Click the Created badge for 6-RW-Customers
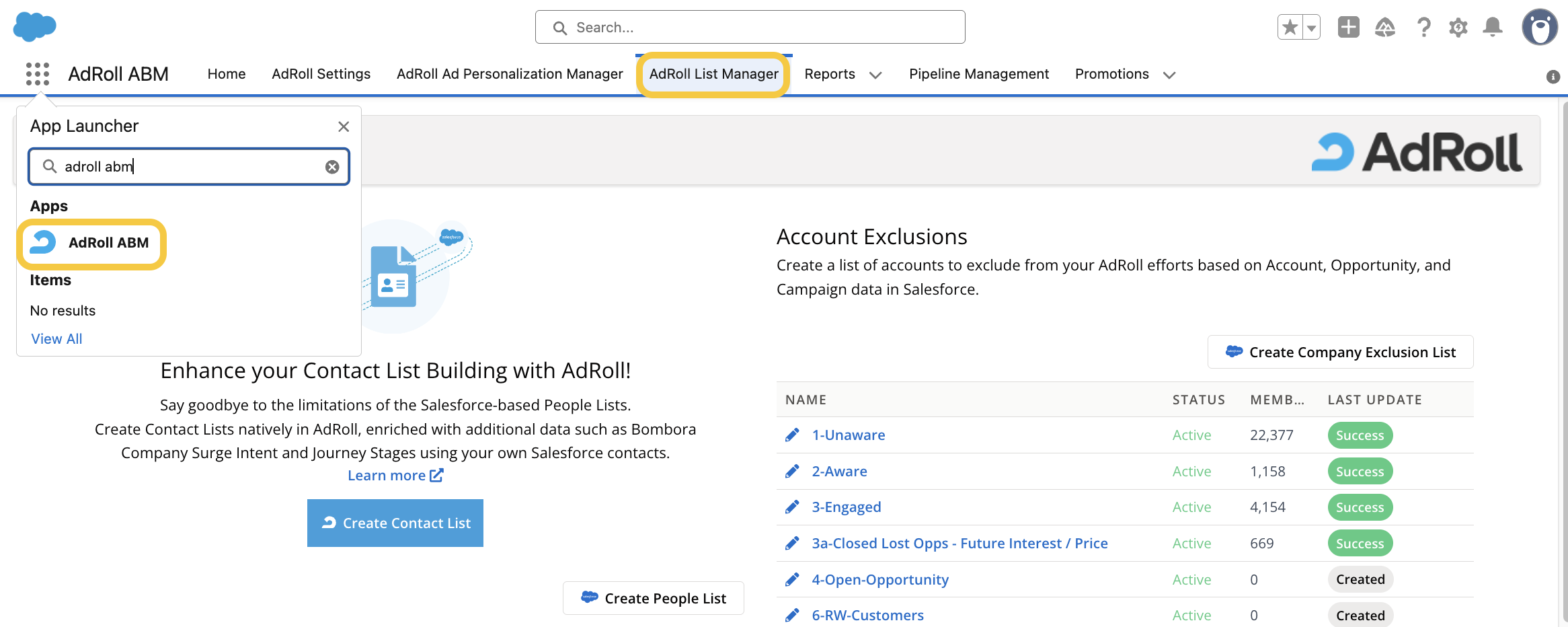This screenshot has width=1568, height=627. click(x=1360, y=616)
